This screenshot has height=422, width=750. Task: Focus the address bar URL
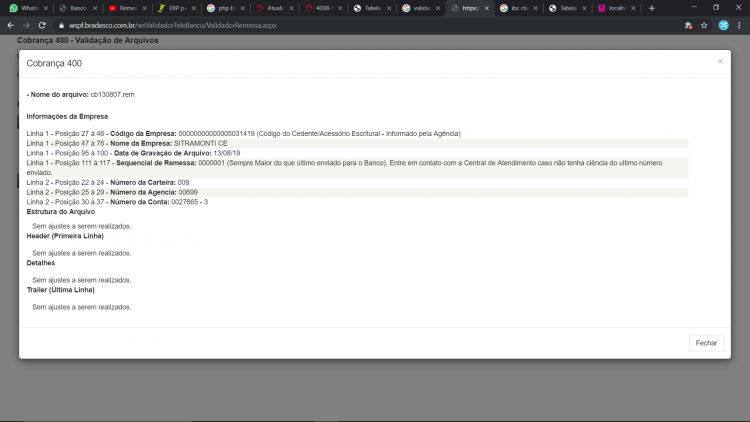pos(173,25)
